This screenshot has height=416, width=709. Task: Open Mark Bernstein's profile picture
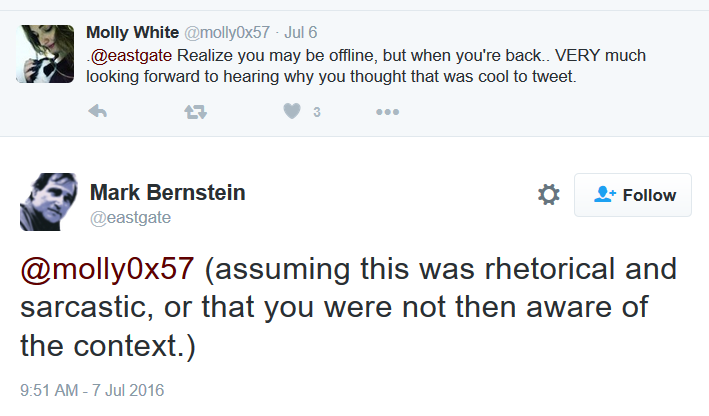49,202
